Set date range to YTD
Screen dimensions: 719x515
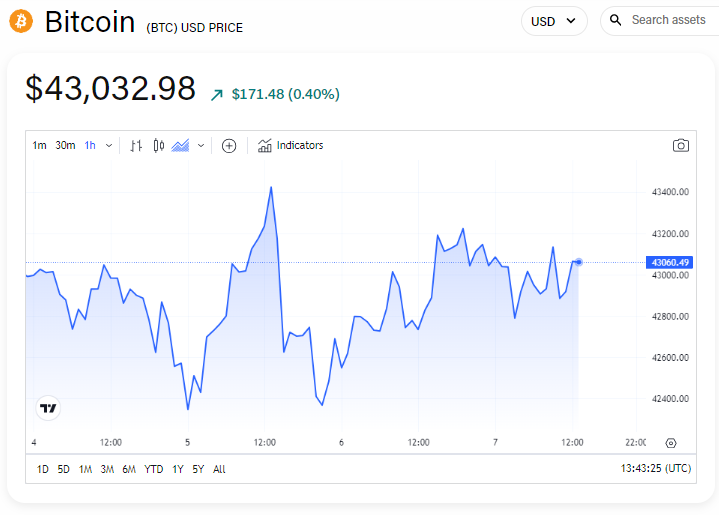pos(154,469)
